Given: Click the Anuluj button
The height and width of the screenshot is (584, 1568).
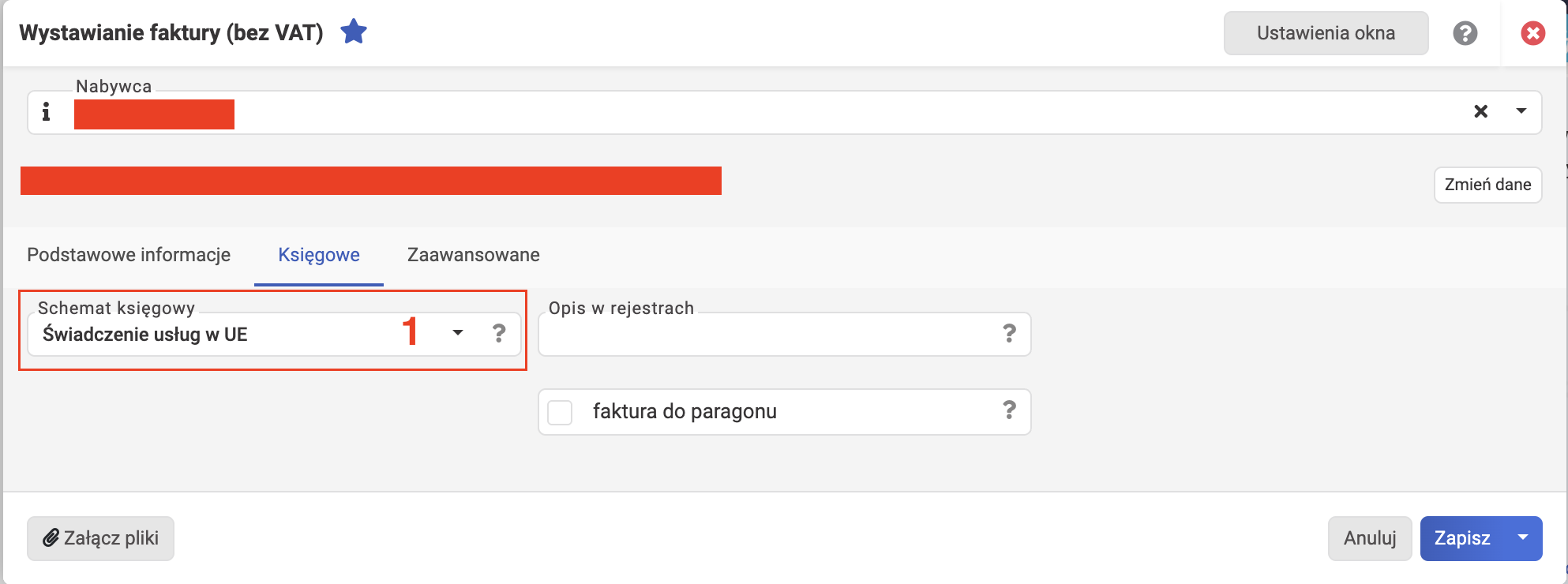Looking at the screenshot, I should click(x=1370, y=538).
